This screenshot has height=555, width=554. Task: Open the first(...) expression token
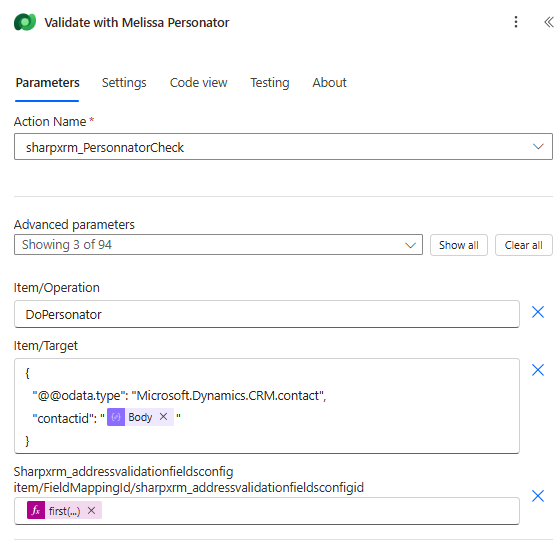tap(64, 511)
